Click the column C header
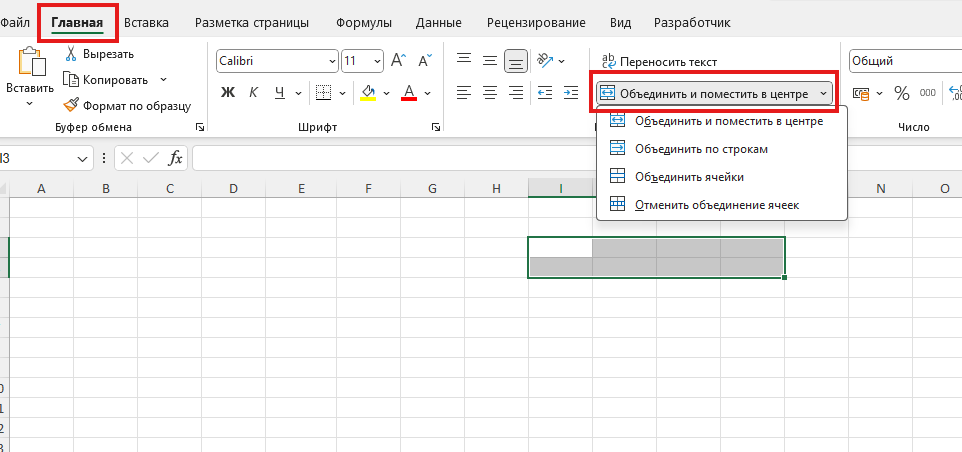This screenshot has width=962, height=452. (x=169, y=188)
